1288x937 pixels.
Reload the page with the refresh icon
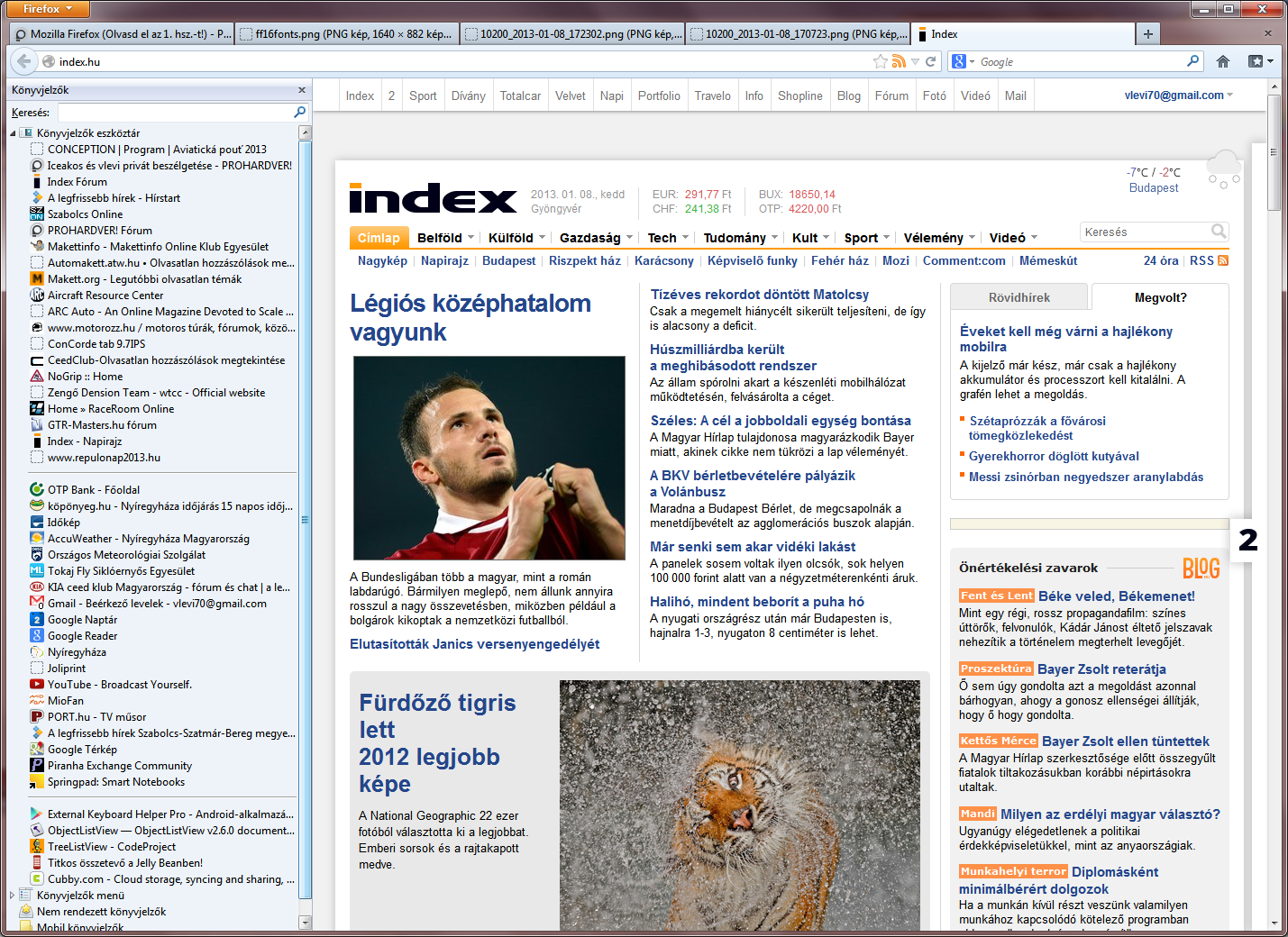point(931,61)
